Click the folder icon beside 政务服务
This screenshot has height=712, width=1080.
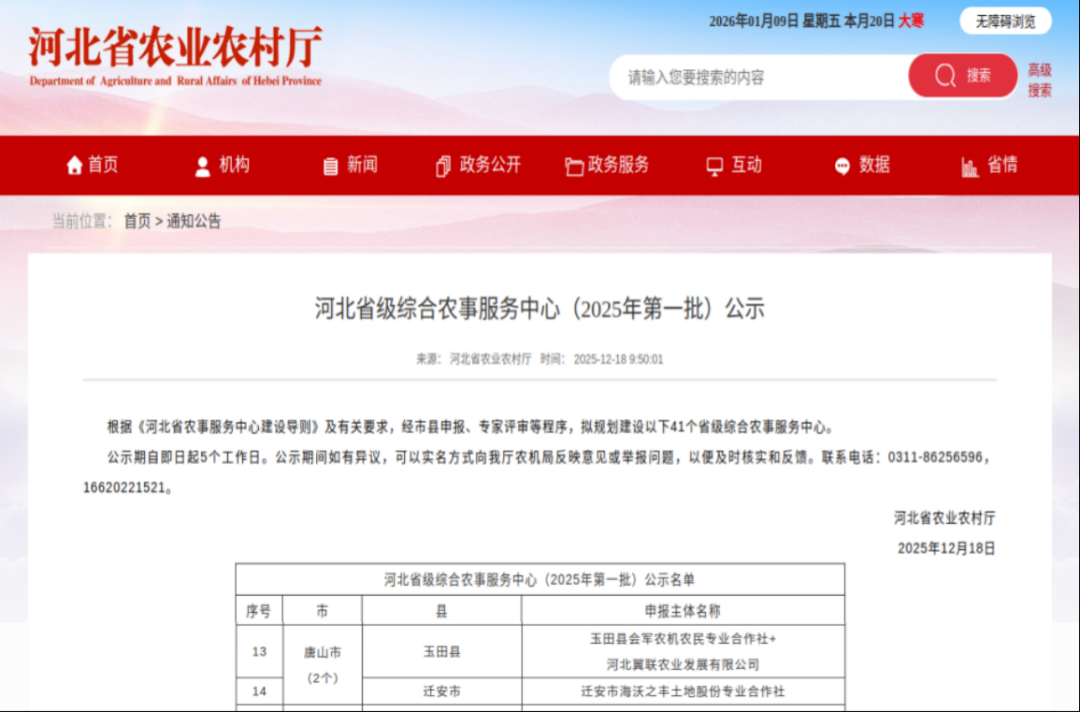(x=574, y=166)
